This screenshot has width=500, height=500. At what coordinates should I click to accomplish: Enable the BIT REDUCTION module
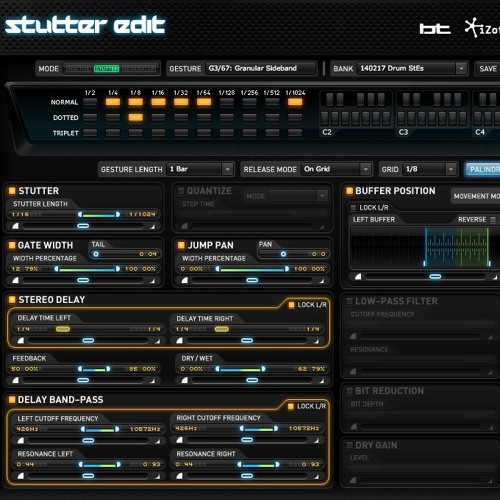coord(349,391)
